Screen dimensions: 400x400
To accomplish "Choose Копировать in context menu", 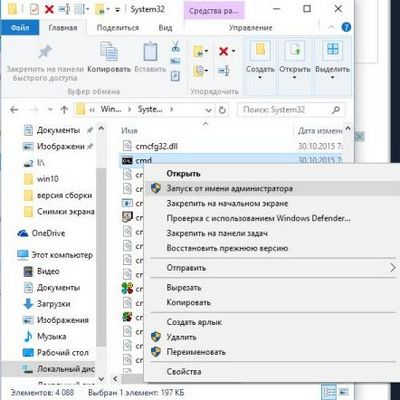I will [x=271, y=303].
